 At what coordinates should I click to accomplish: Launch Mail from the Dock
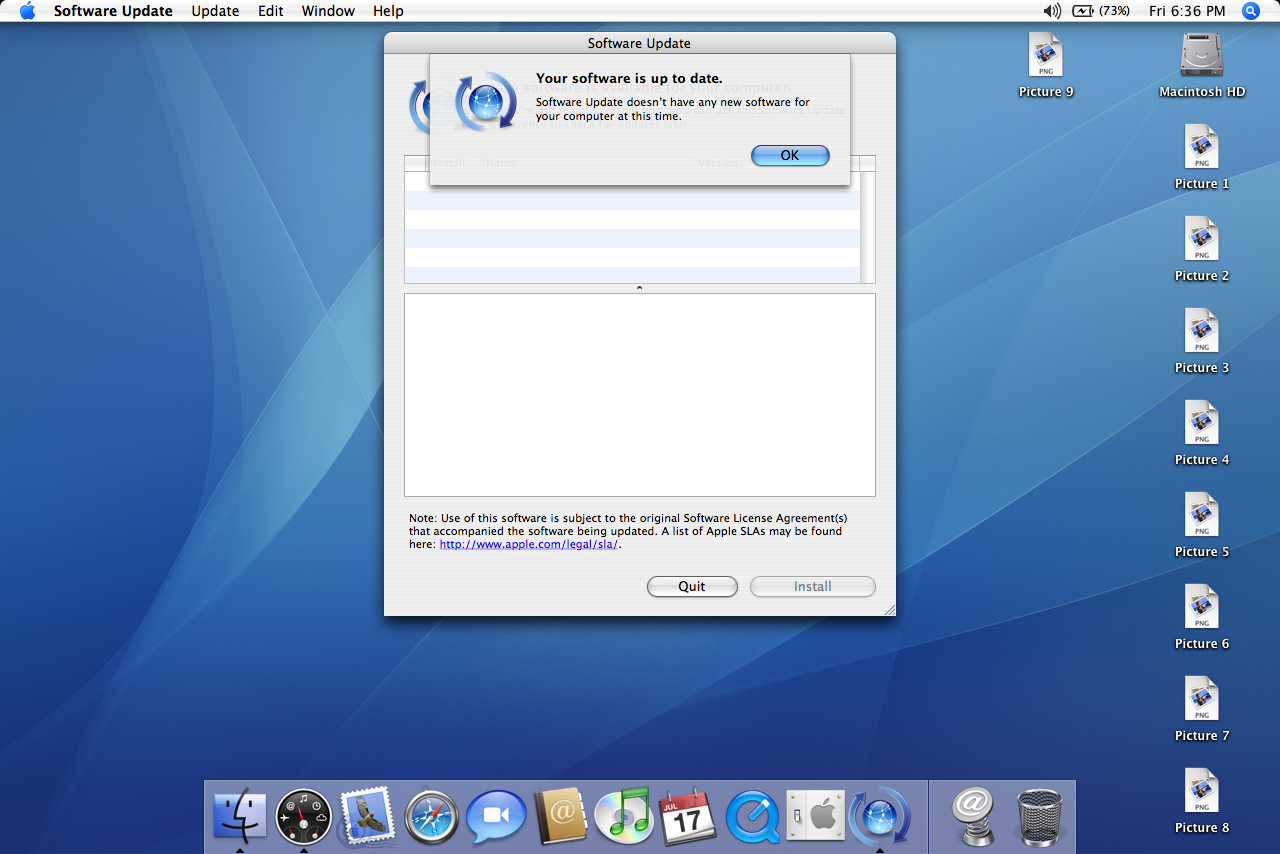click(x=366, y=816)
